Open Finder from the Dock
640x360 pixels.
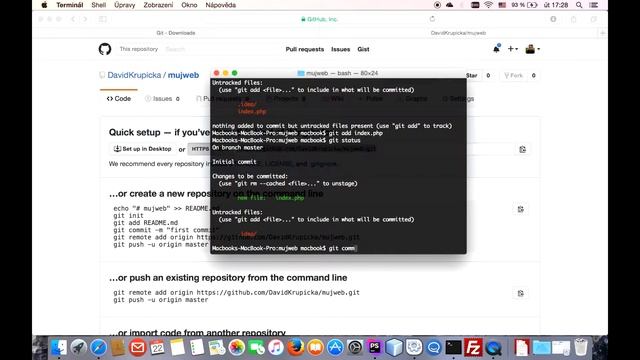click(x=58, y=348)
